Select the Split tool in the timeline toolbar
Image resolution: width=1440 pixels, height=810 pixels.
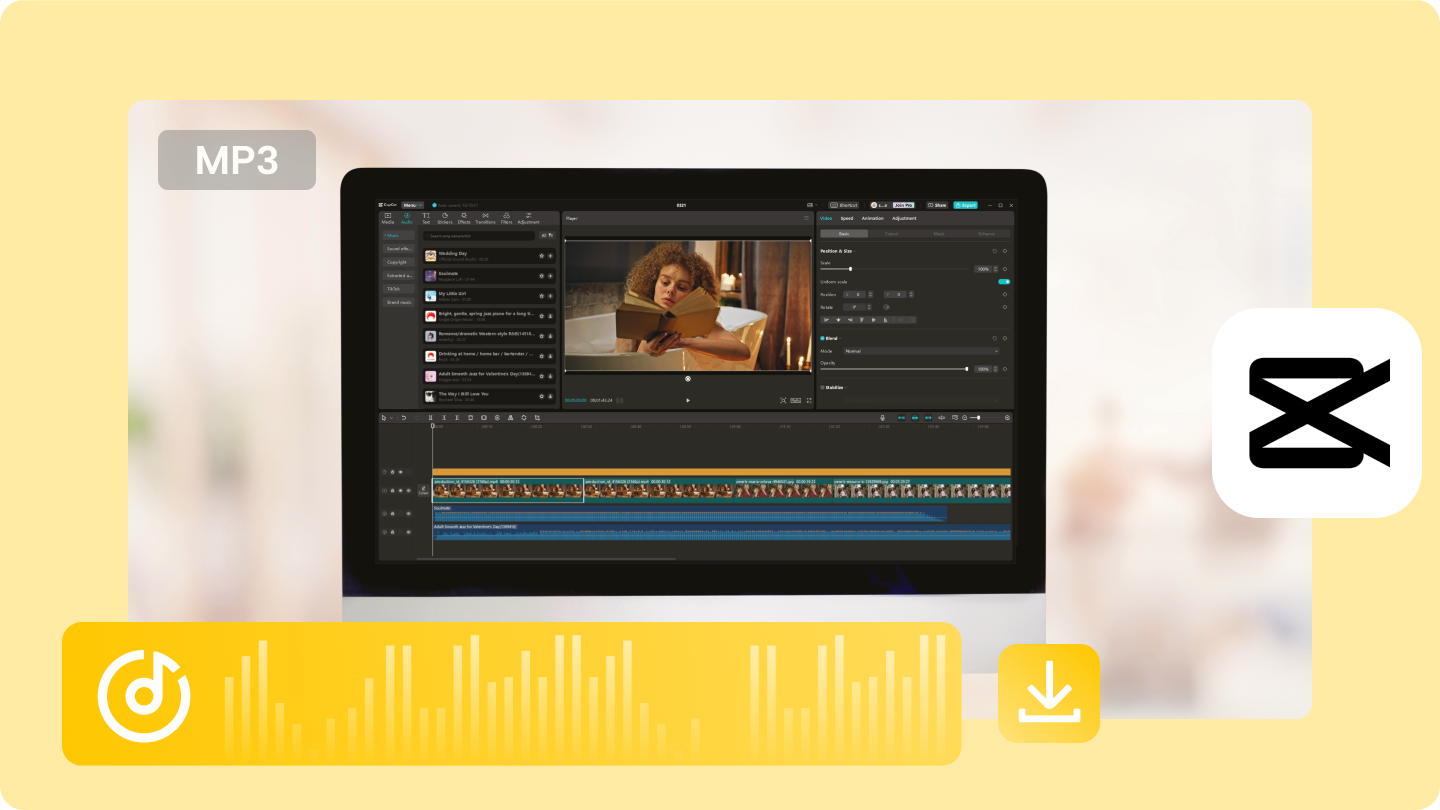click(431, 418)
